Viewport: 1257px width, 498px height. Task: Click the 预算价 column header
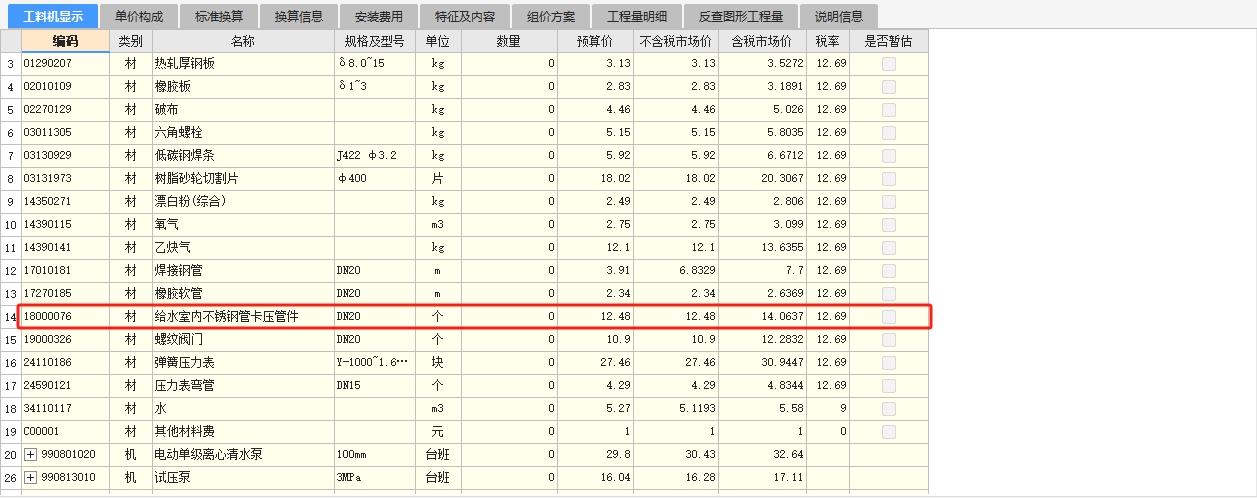point(596,41)
